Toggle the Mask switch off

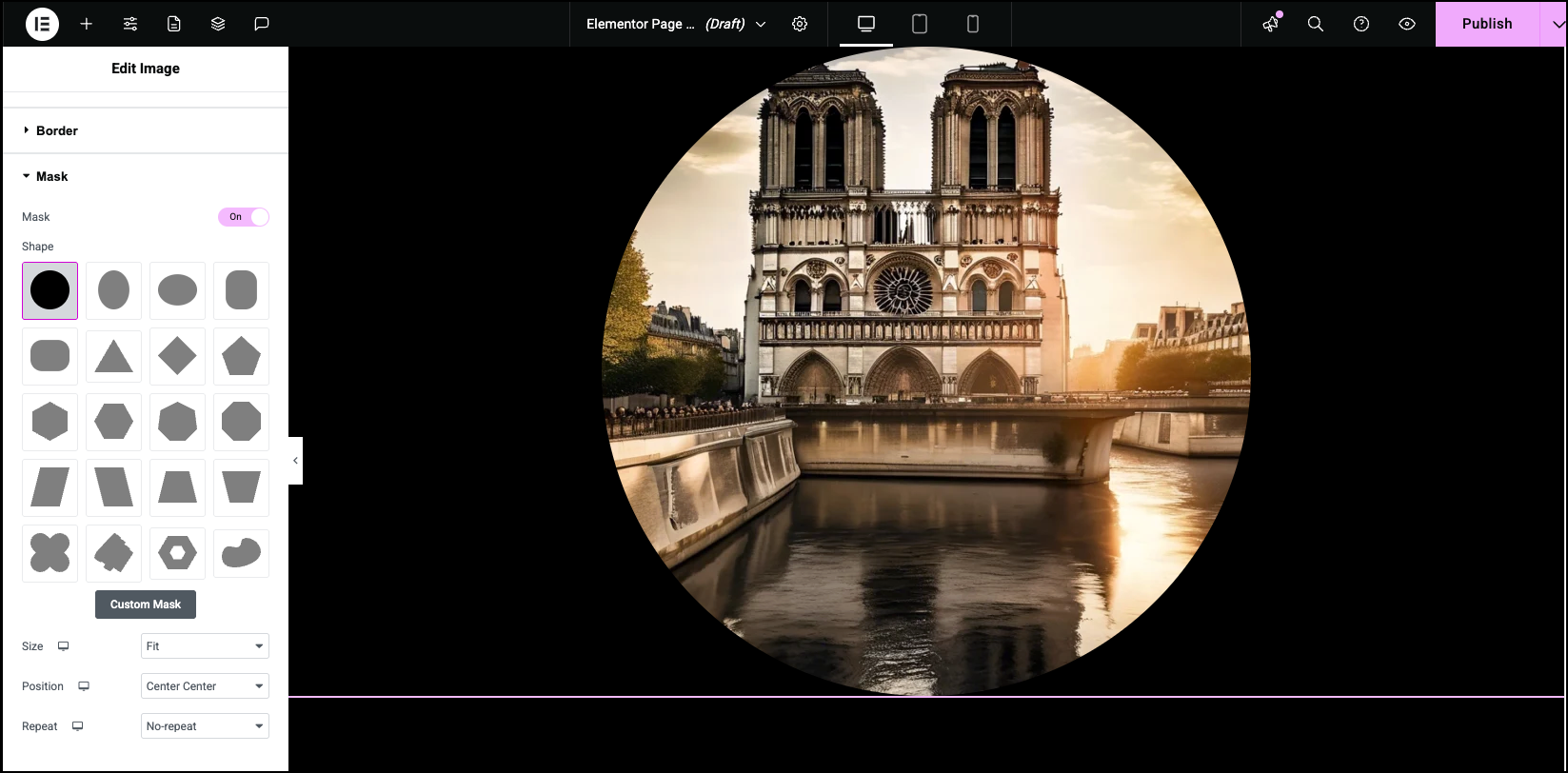click(x=244, y=217)
